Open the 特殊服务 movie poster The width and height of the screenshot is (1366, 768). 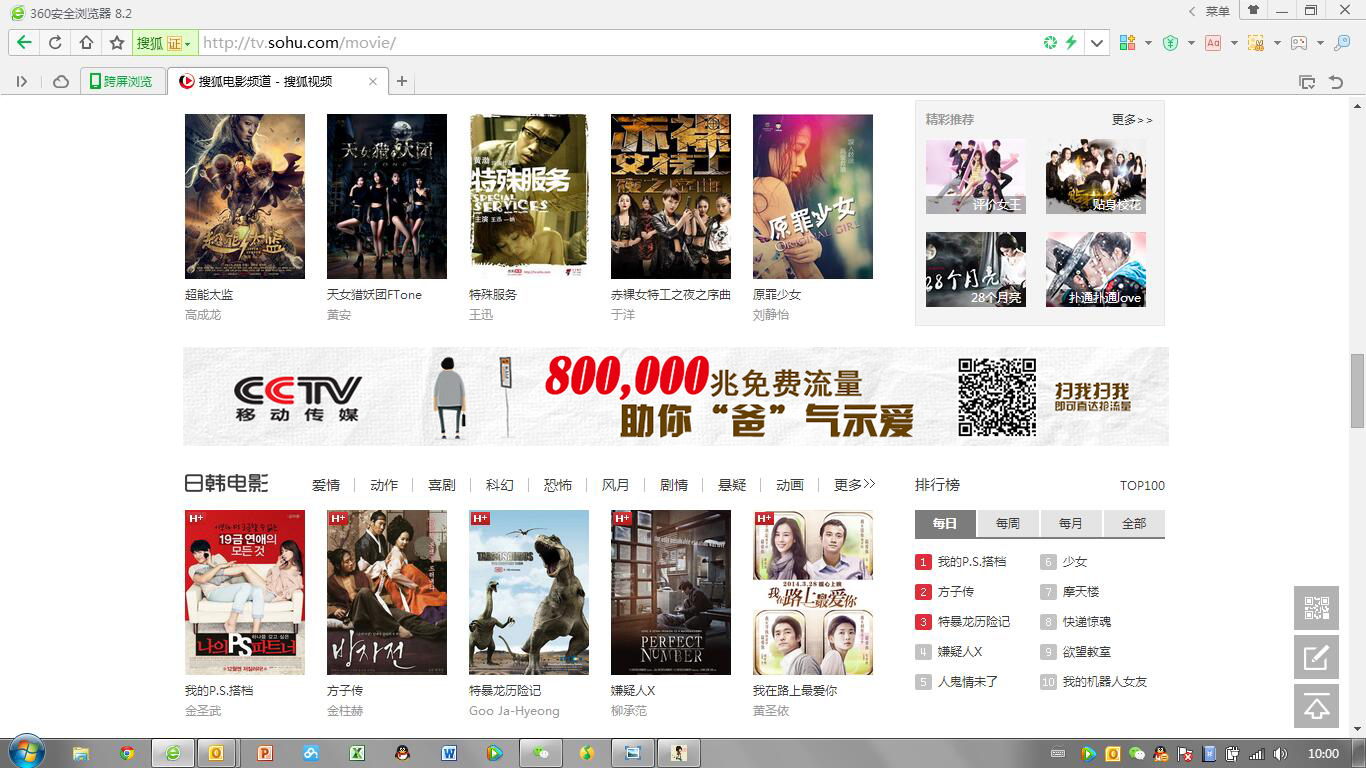tap(529, 196)
